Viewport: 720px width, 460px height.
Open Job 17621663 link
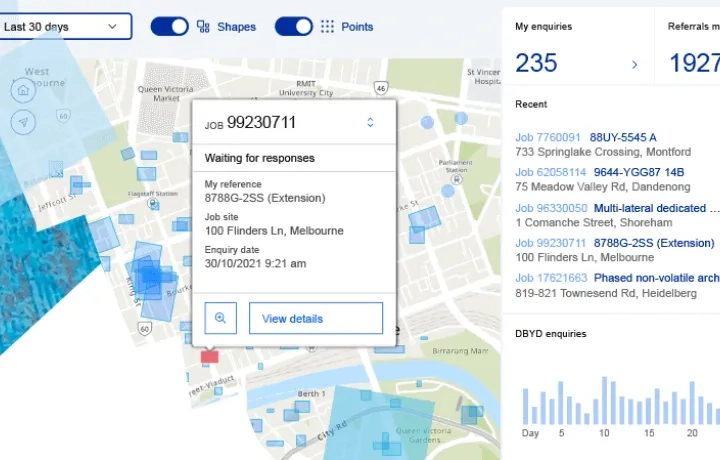(550, 278)
